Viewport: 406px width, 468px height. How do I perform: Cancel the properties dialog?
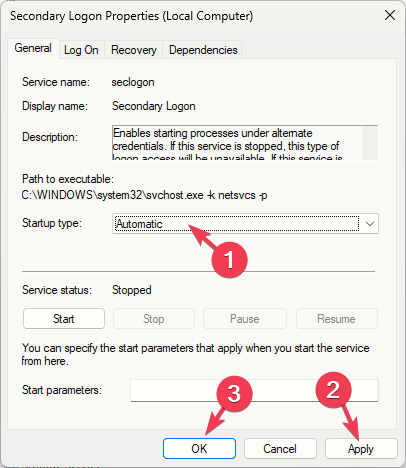point(280,449)
